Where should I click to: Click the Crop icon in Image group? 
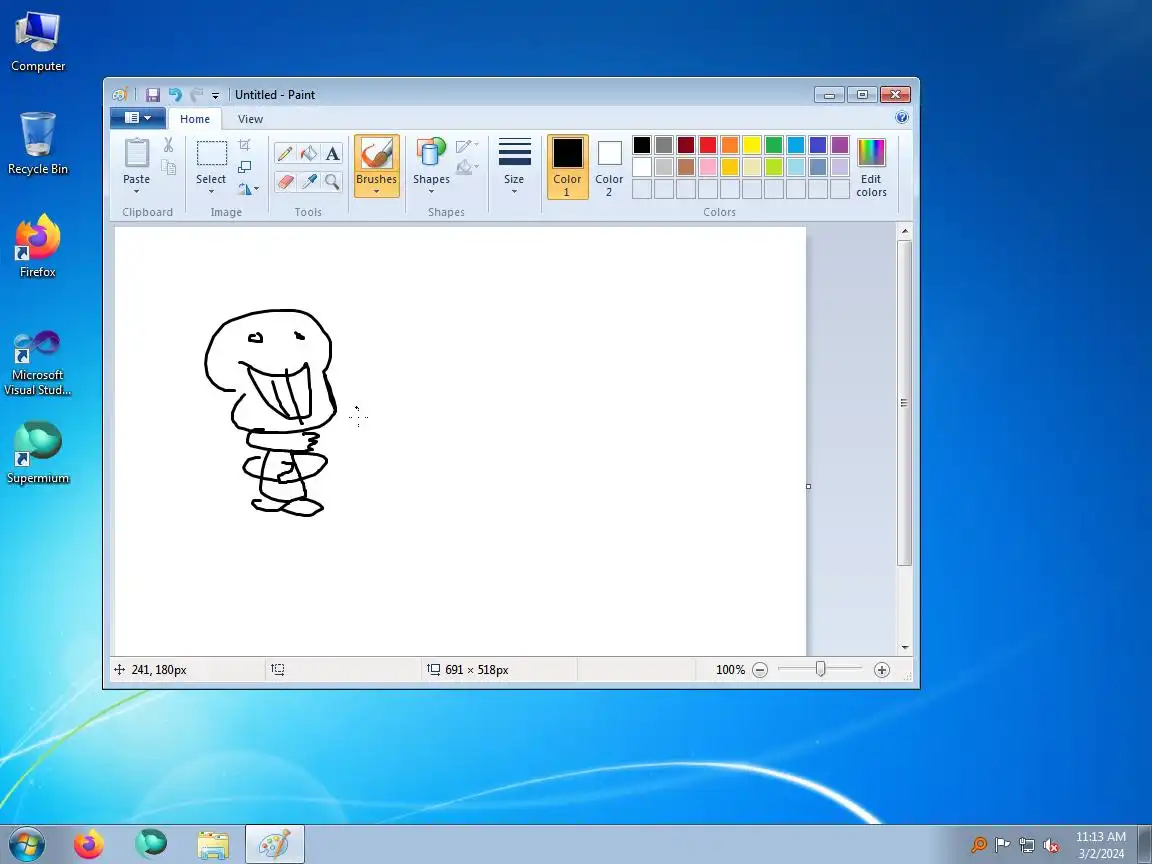click(245, 145)
